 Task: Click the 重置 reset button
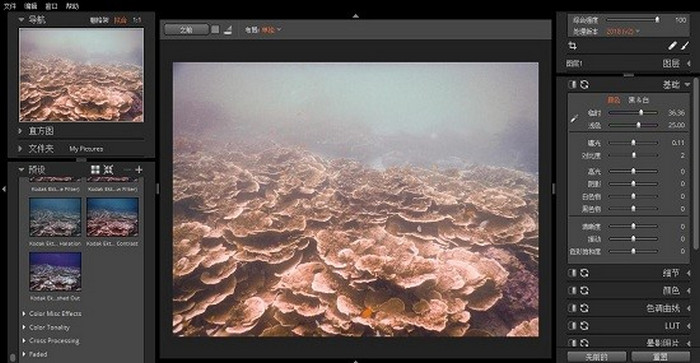tap(660, 356)
